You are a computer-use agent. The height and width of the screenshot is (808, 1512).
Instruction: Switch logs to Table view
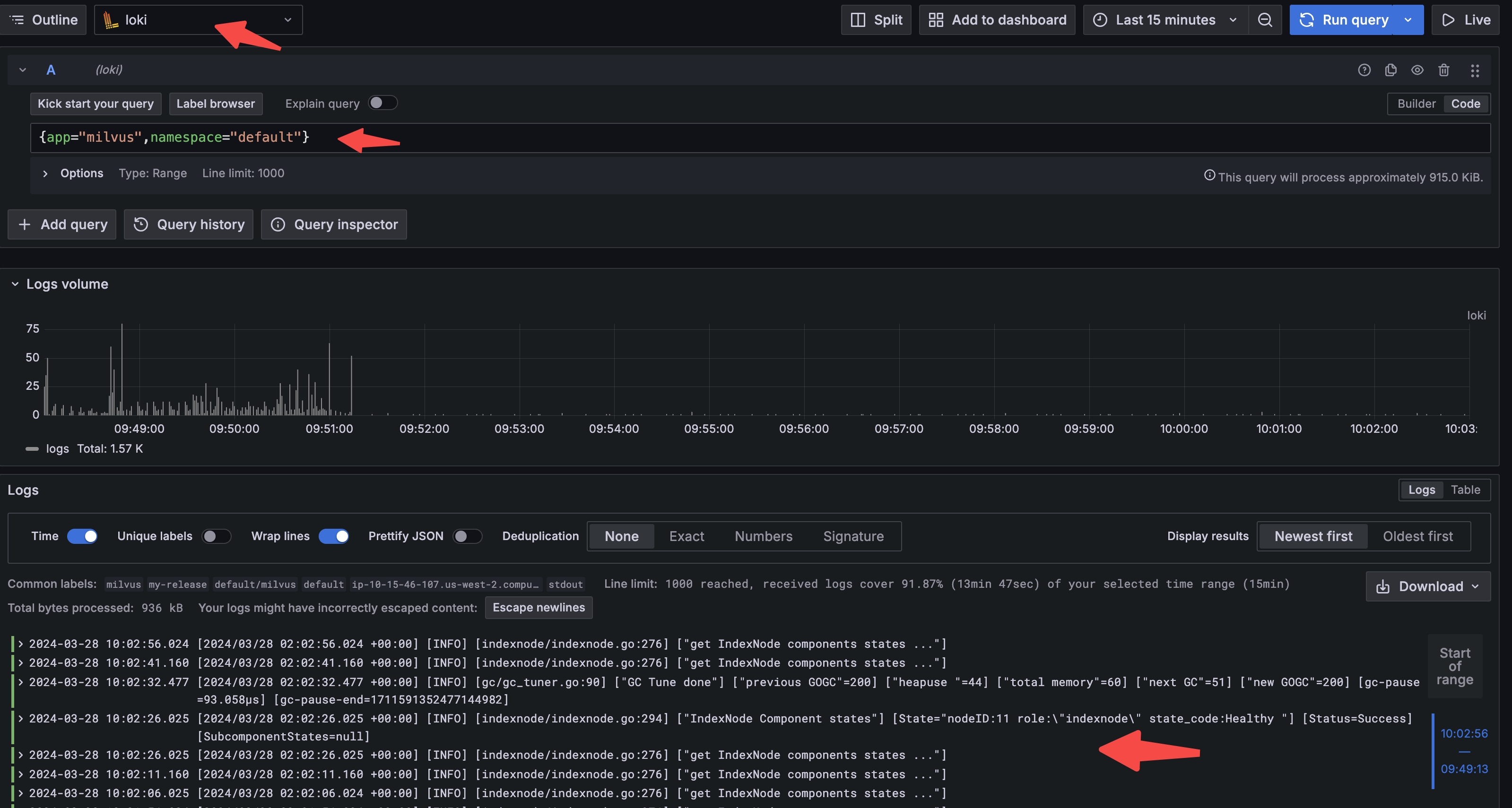[x=1465, y=490]
